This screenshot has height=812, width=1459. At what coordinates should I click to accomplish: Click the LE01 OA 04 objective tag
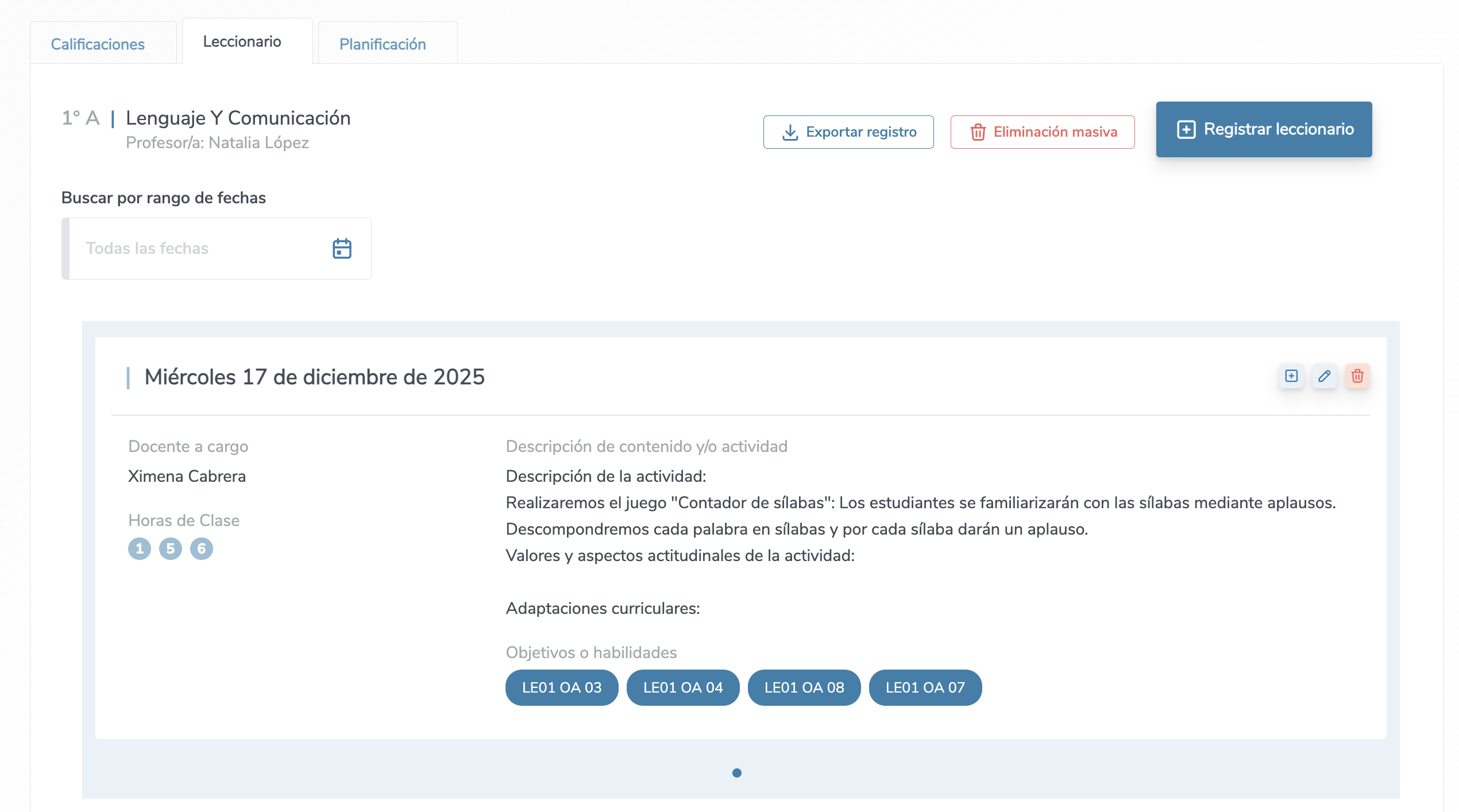pos(683,687)
